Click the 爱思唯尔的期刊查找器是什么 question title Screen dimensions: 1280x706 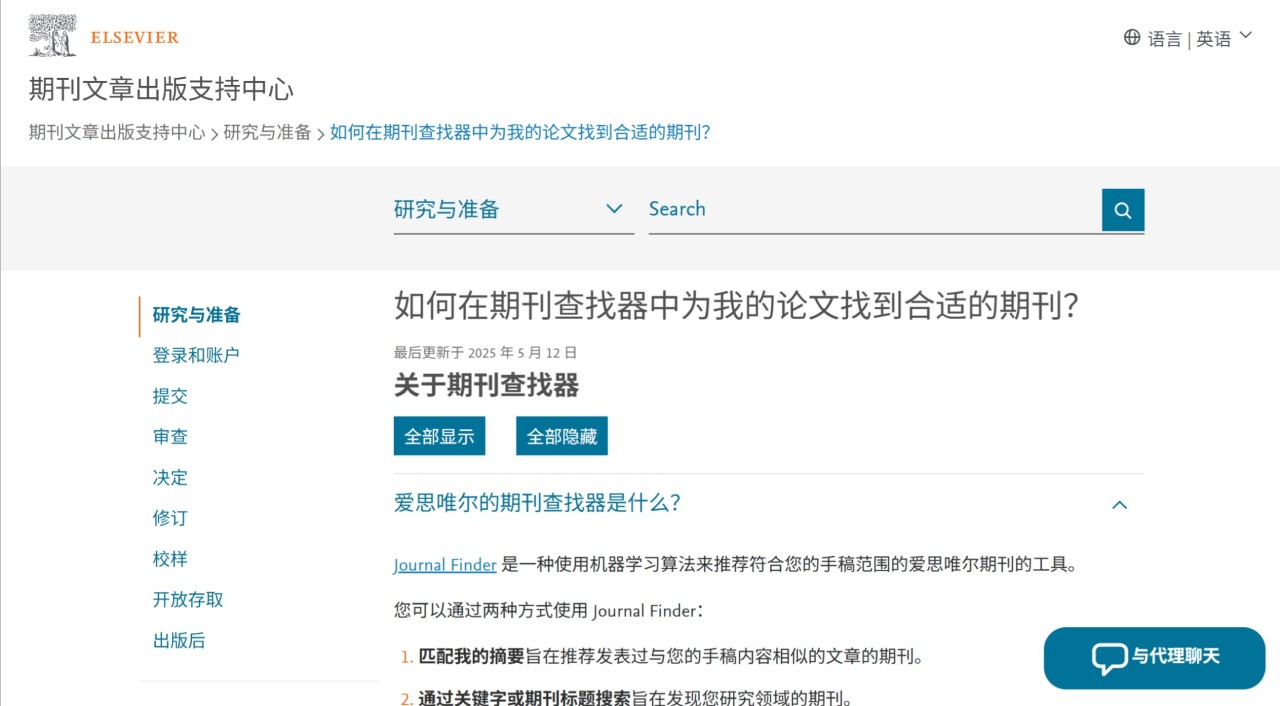coord(538,503)
